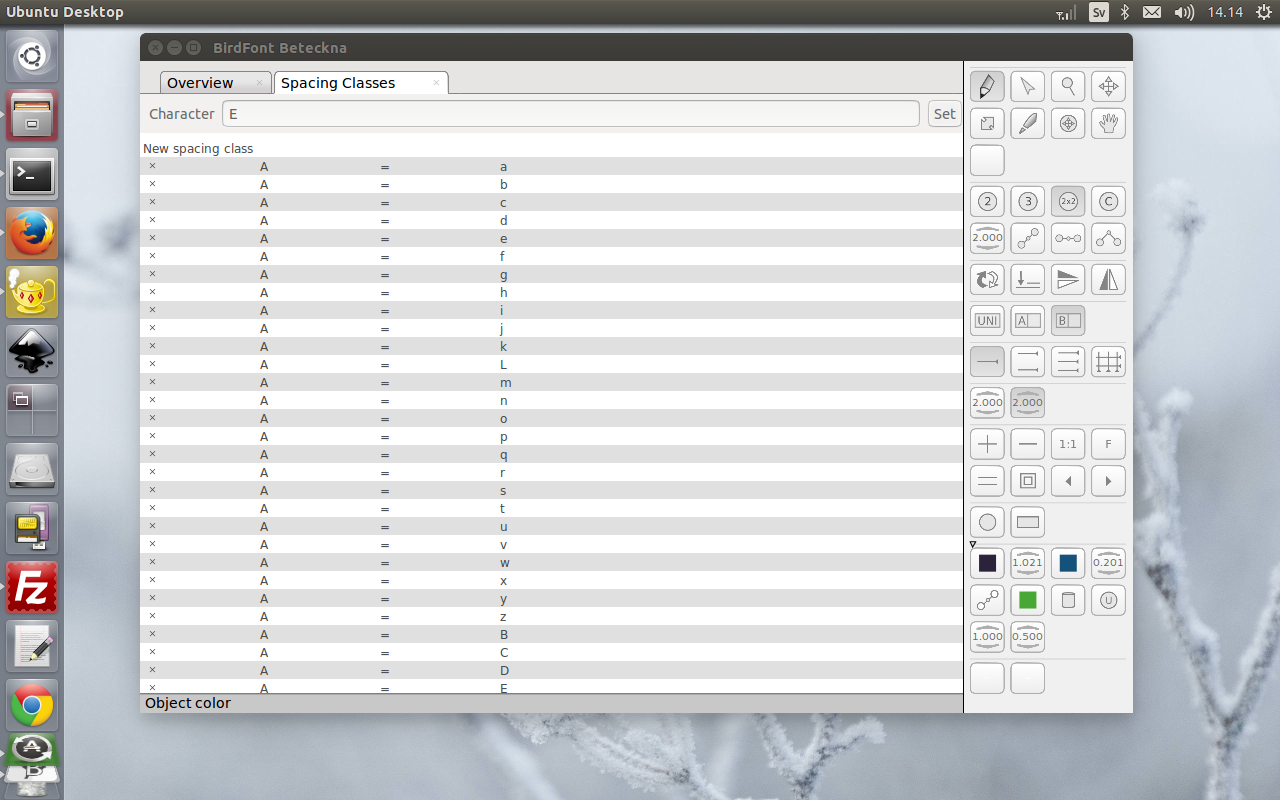Launch Inkscape from the launcher
Screen dimensions: 1280x800
click(32, 351)
